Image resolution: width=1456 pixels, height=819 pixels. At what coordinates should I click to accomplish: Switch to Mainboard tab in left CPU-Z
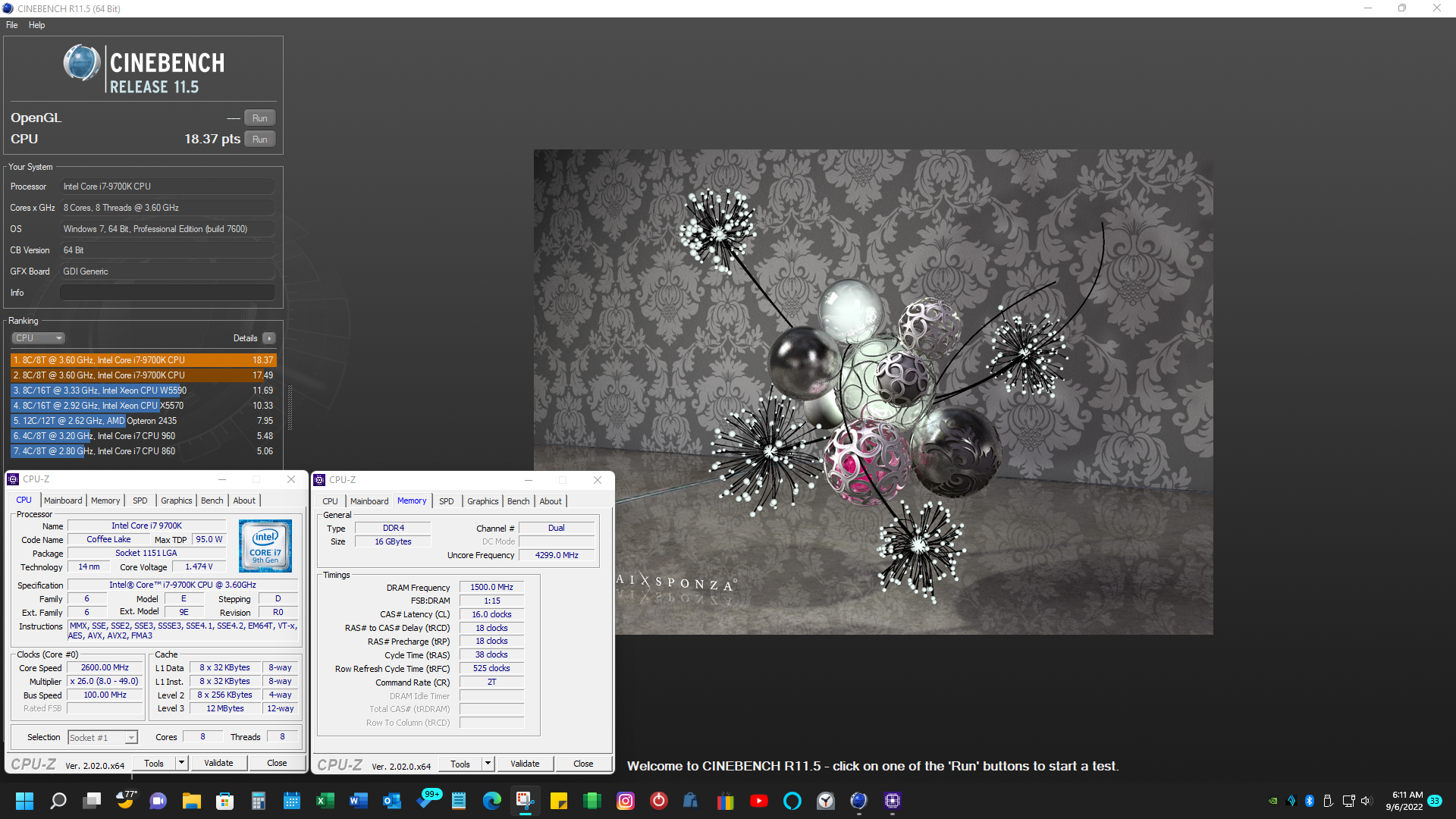[x=63, y=500]
